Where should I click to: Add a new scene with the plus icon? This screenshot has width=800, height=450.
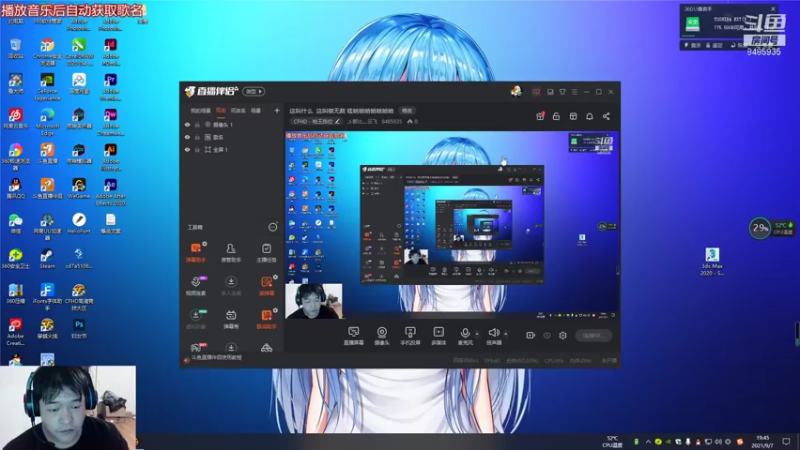click(277, 110)
